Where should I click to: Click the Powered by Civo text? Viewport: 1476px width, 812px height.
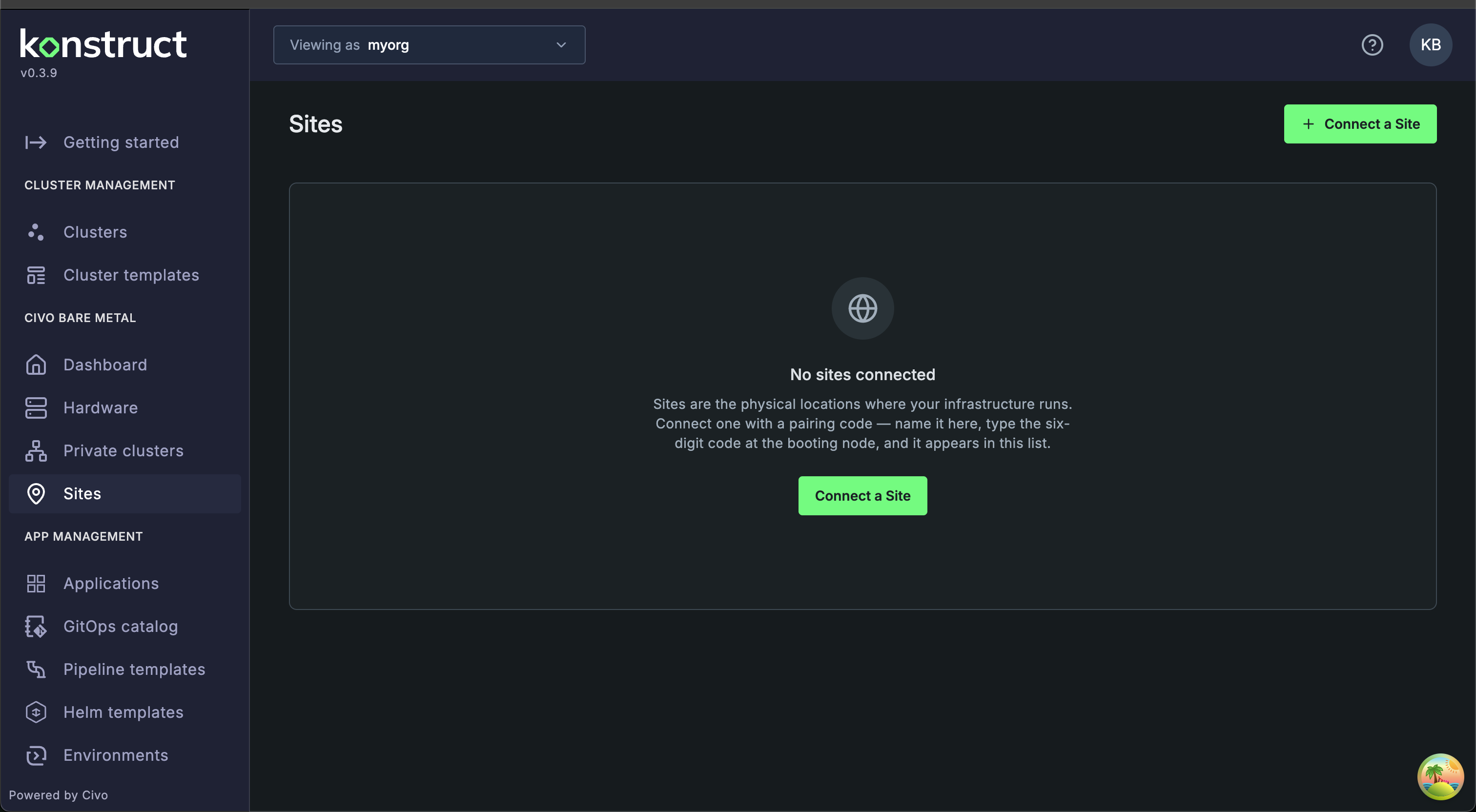point(59,795)
